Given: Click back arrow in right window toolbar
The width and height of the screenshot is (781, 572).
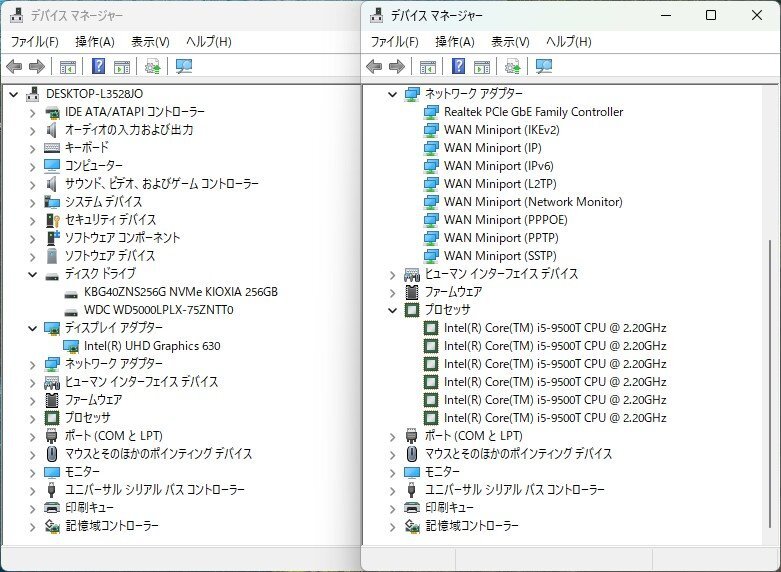Looking at the screenshot, I should 374,66.
